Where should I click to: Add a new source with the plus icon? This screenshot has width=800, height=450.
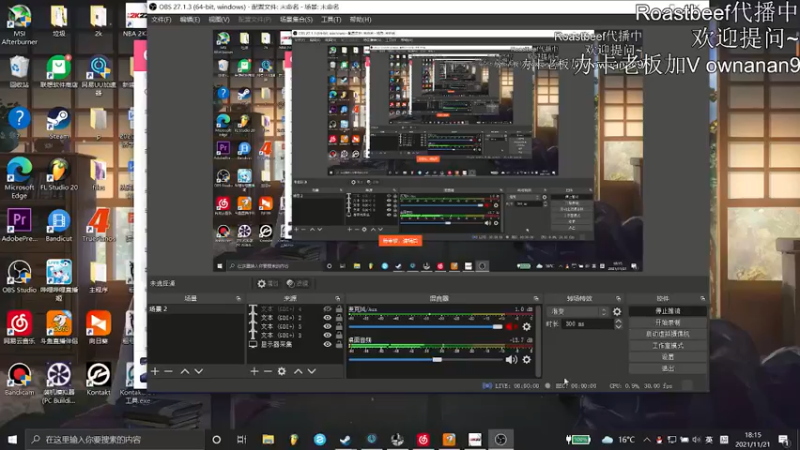pos(254,371)
